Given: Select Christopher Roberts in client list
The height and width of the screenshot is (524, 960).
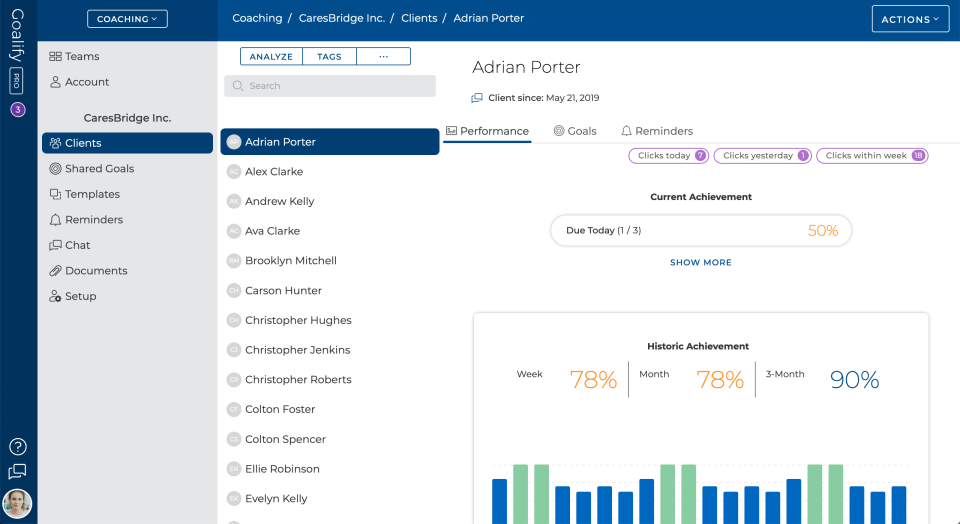Looking at the screenshot, I should pos(330,380).
